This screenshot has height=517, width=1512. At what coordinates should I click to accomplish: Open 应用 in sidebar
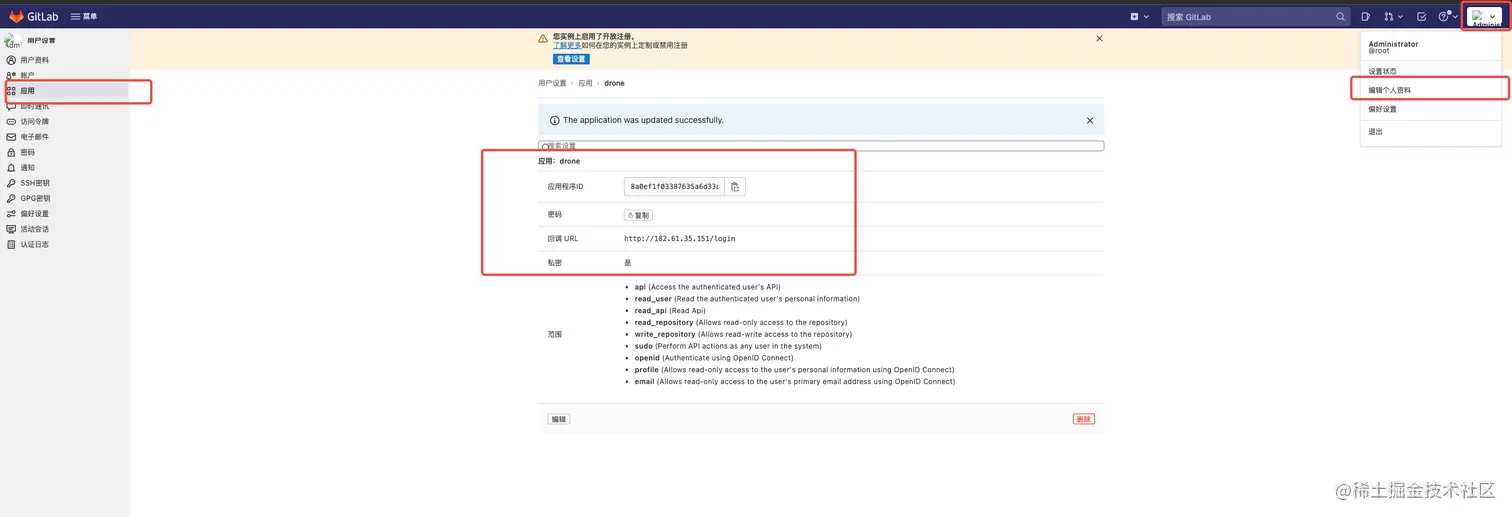(x=65, y=91)
